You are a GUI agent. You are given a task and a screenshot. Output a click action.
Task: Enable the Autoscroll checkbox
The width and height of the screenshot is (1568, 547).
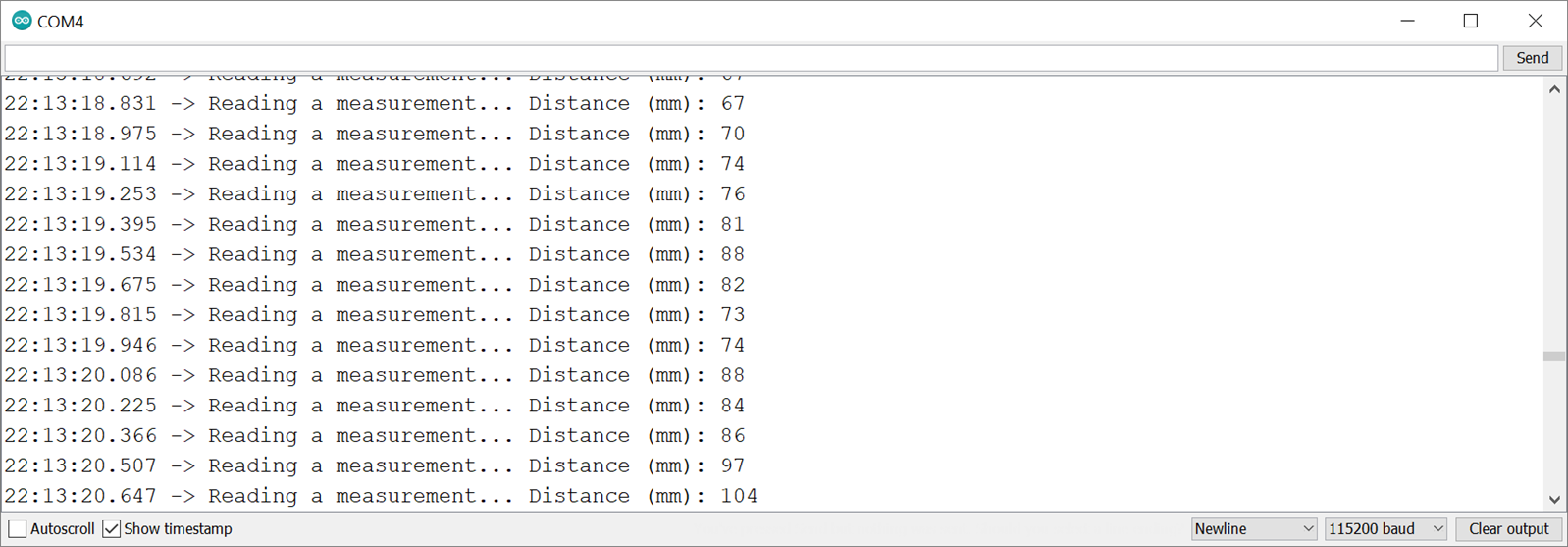18,528
